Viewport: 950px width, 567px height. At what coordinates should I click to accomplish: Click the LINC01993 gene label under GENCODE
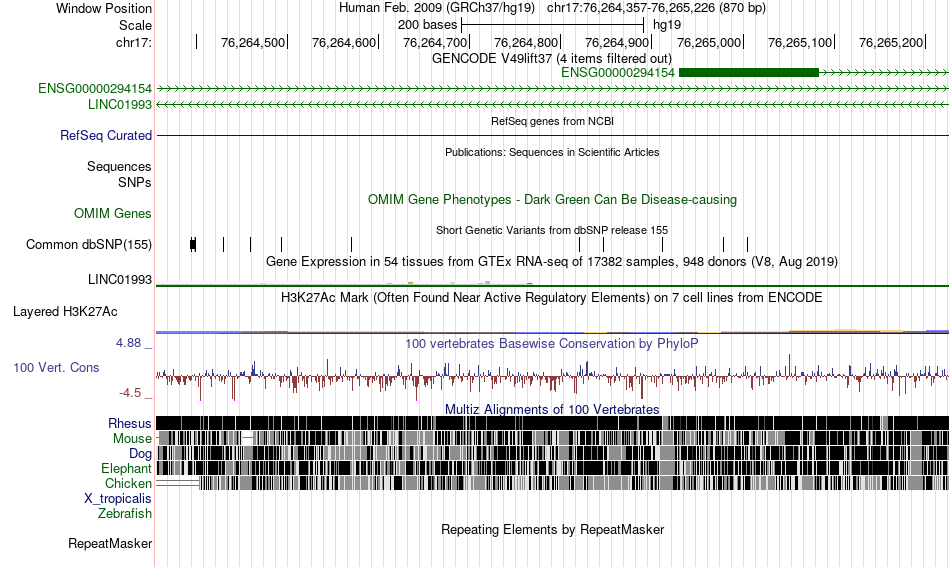pyautogui.click(x=119, y=104)
